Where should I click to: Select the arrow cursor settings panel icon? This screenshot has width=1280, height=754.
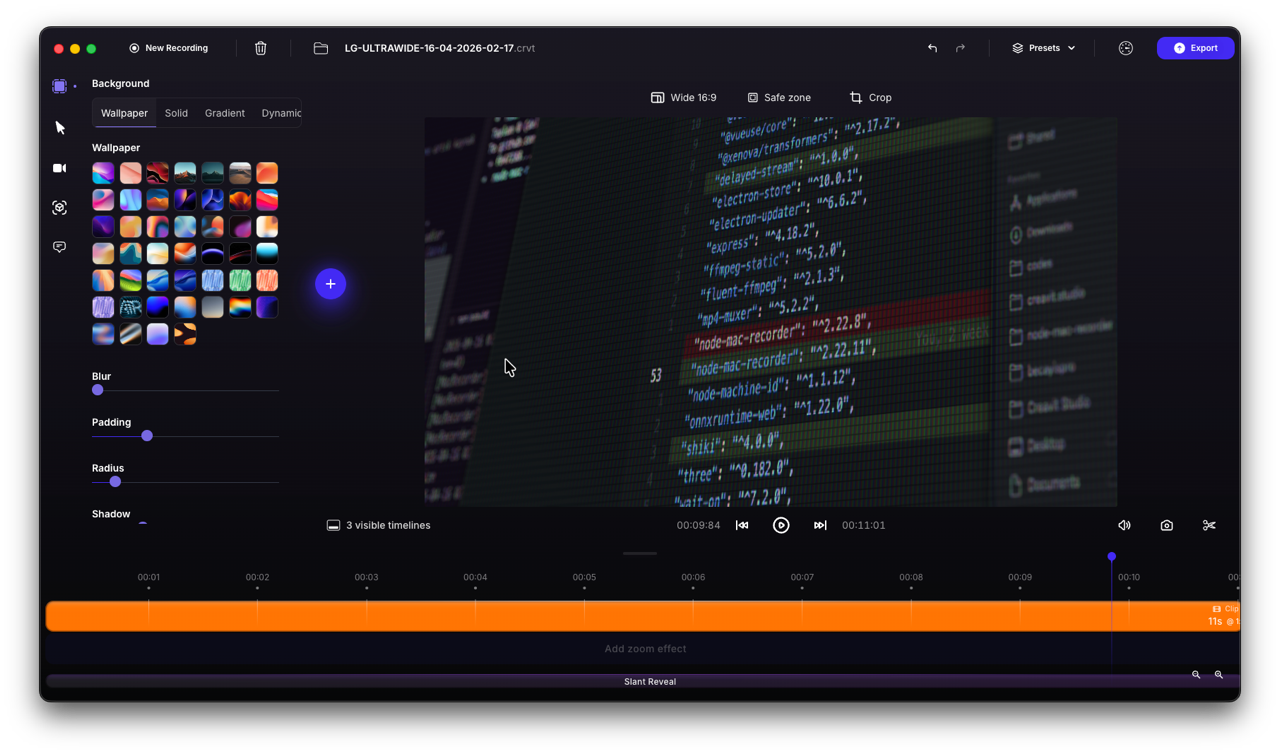point(59,127)
